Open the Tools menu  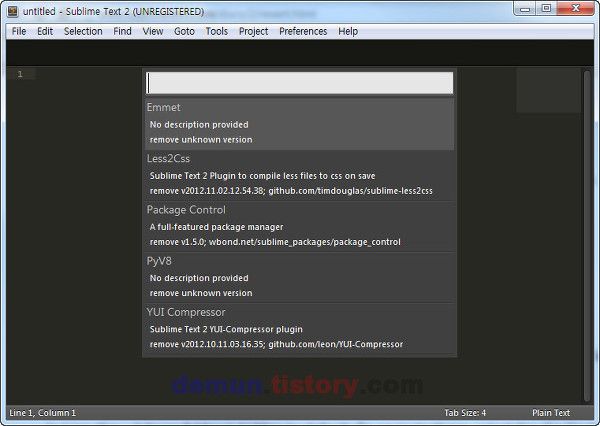pyautogui.click(x=217, y=31)
